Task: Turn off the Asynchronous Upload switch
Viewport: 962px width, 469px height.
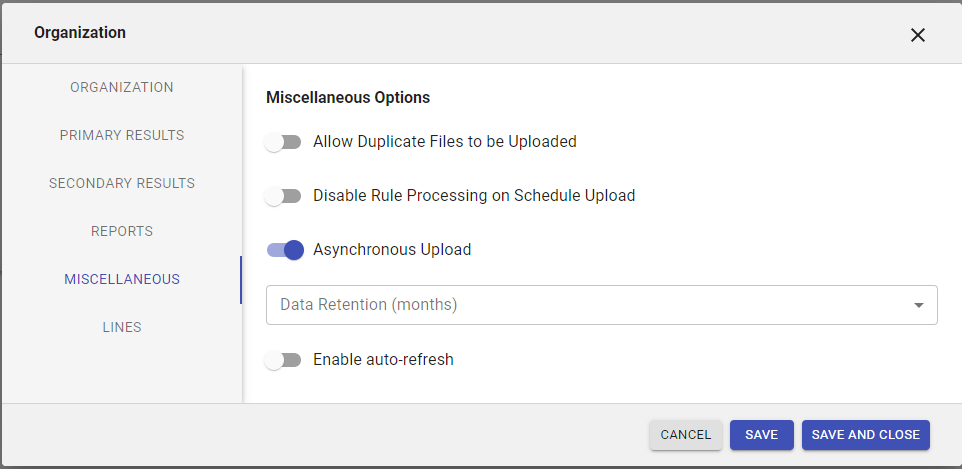Action: click(285, 250)
